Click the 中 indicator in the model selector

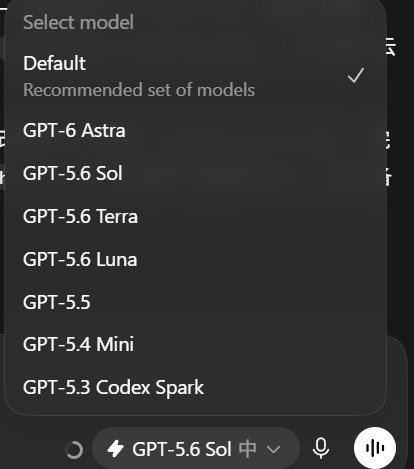(x=248, y=449)
